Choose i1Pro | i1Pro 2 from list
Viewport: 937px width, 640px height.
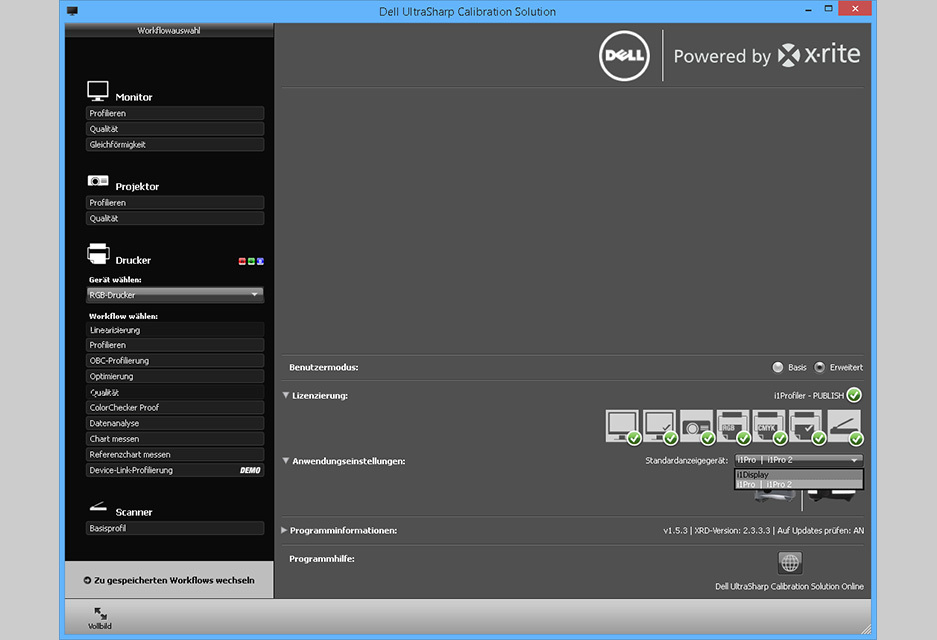[799, 484]
